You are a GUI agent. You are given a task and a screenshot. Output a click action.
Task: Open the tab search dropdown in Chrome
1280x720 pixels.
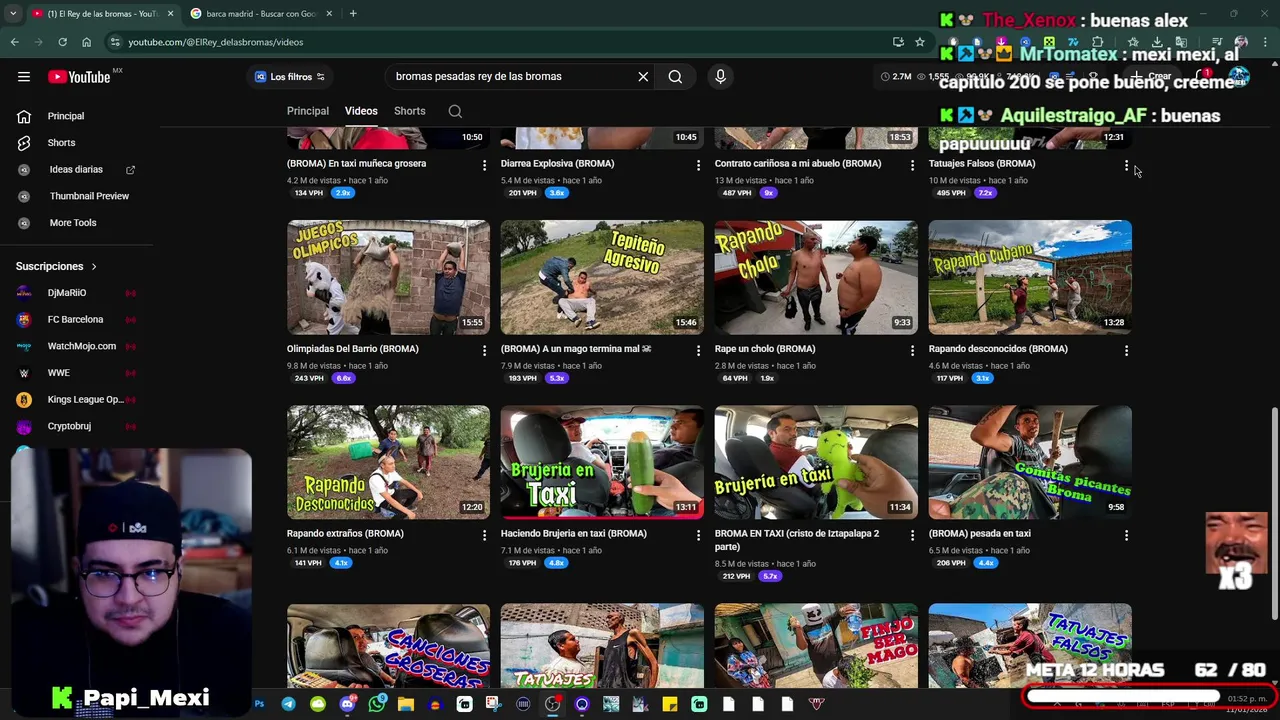[13, 13]
